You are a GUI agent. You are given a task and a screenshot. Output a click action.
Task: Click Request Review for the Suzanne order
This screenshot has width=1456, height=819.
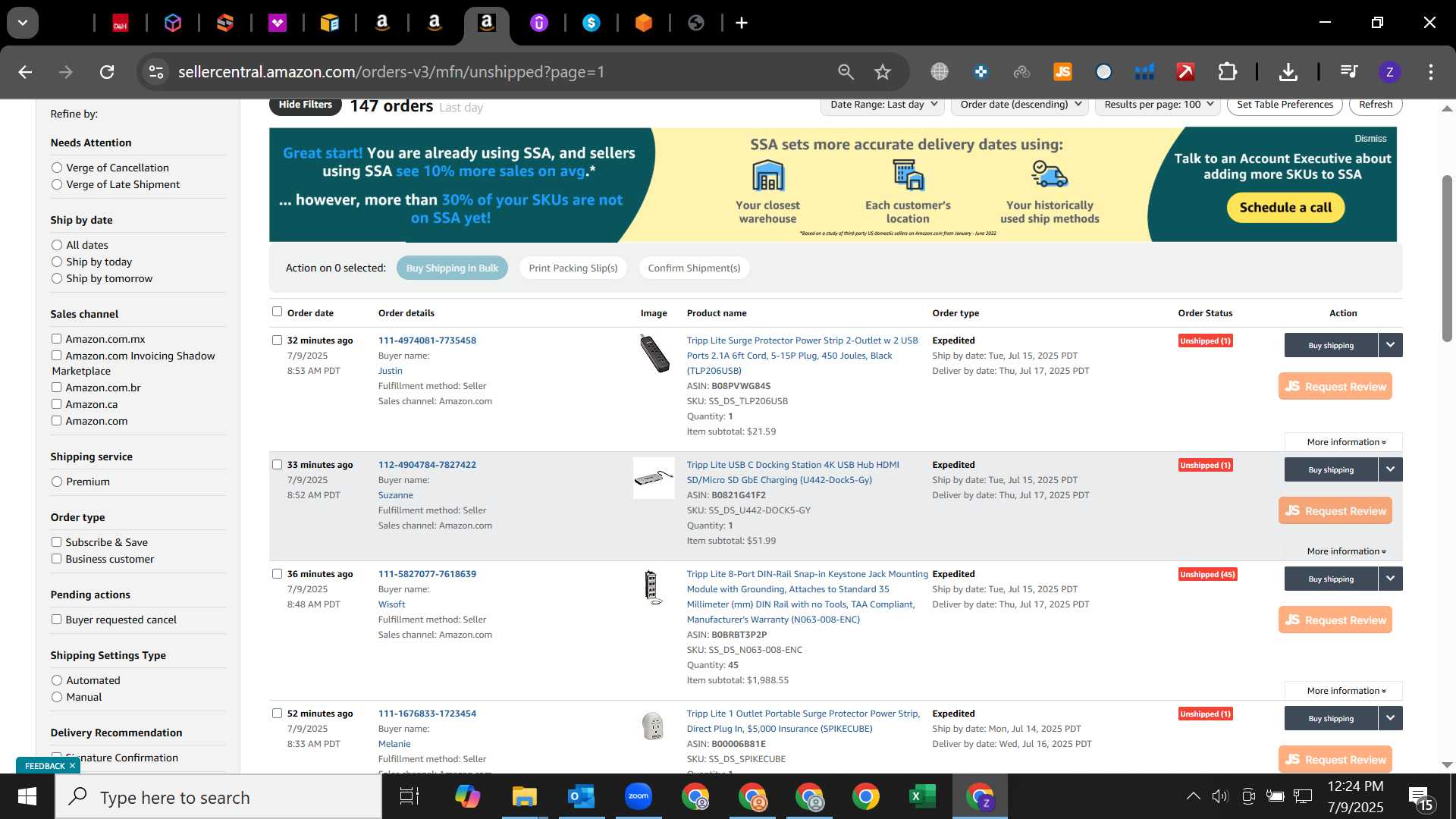pyautogui.click(x=1335, y=510)
